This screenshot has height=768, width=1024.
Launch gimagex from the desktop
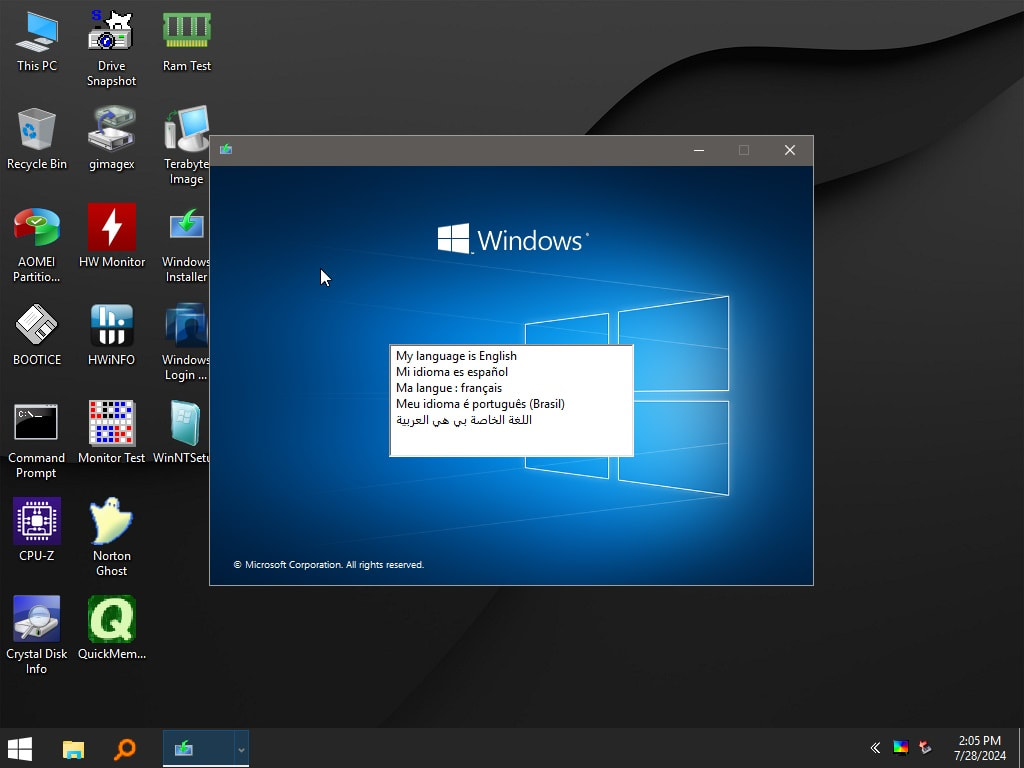pyautogui.click(x=112, y=139)
